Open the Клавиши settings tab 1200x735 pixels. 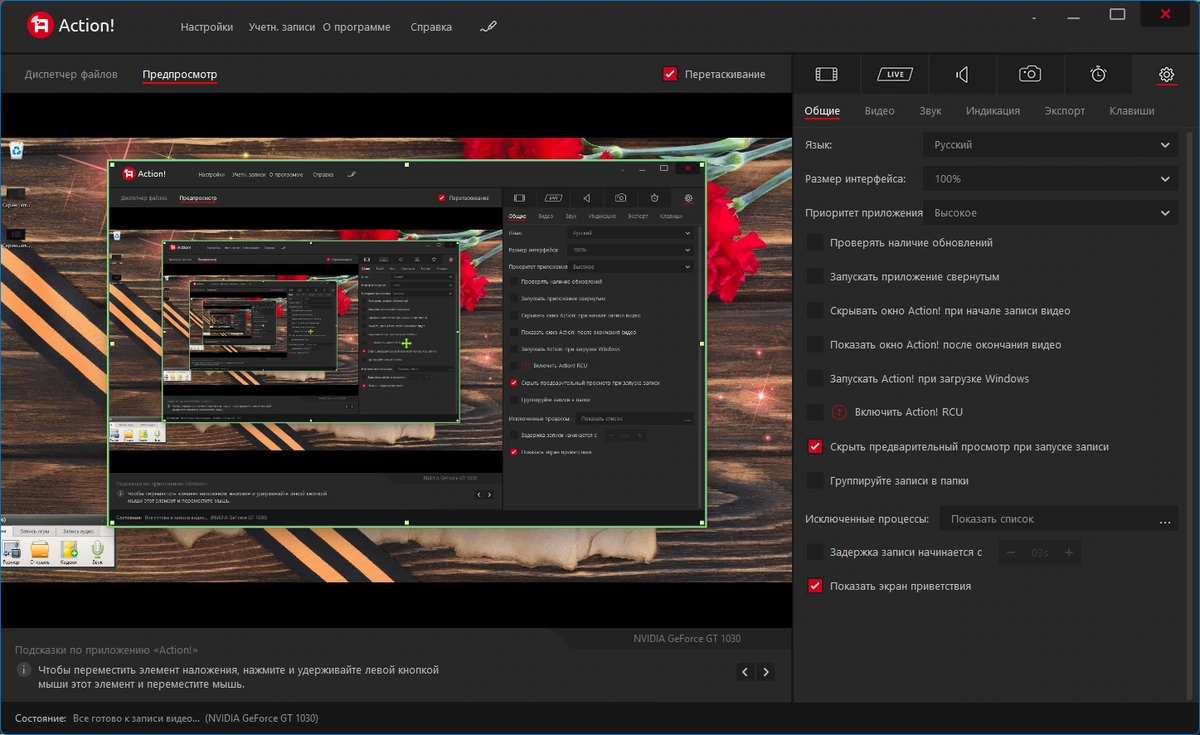pyautogui.click(x=1132, y=111)
